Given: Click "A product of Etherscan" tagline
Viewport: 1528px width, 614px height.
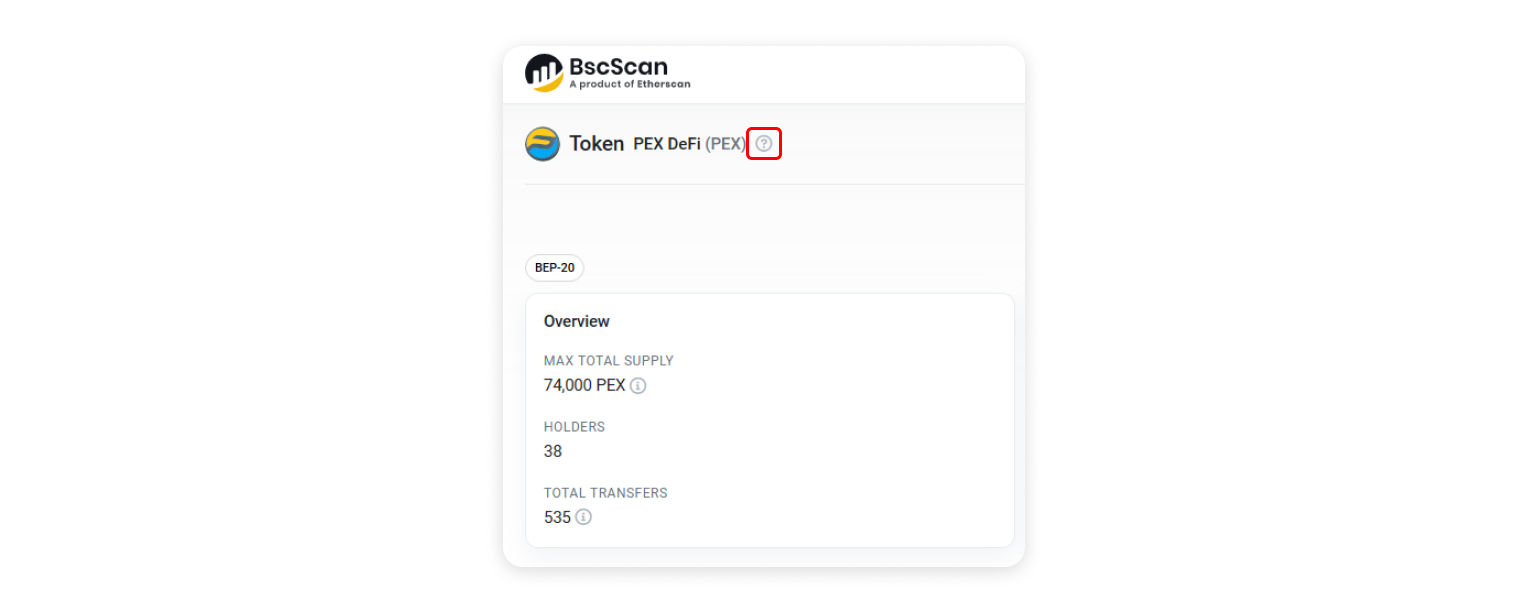Looking at the screenshot, I should pos(629,84).
